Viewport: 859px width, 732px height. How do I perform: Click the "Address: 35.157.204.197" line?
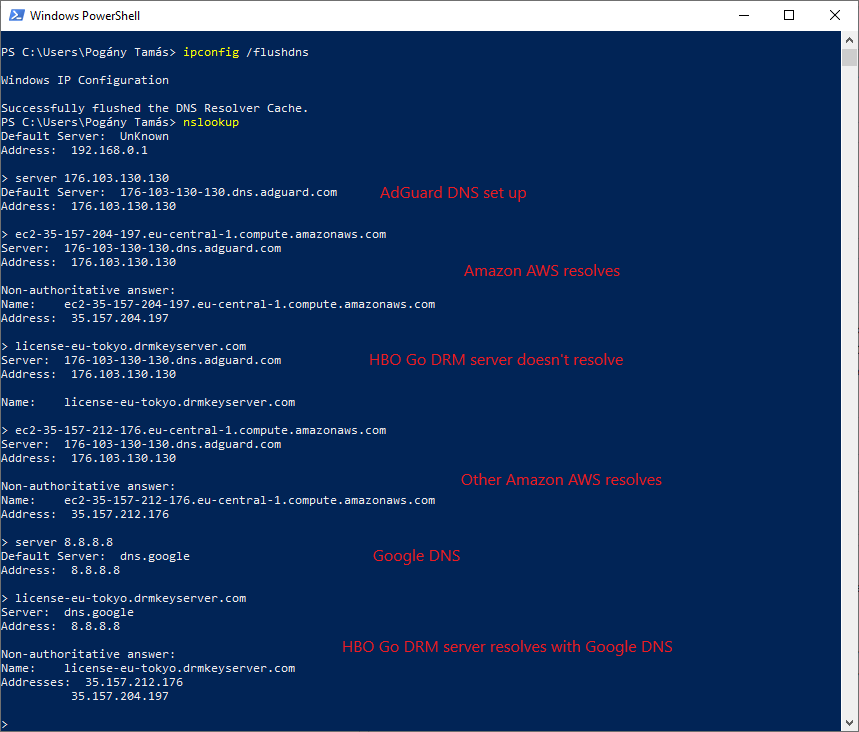pos(85,318)
